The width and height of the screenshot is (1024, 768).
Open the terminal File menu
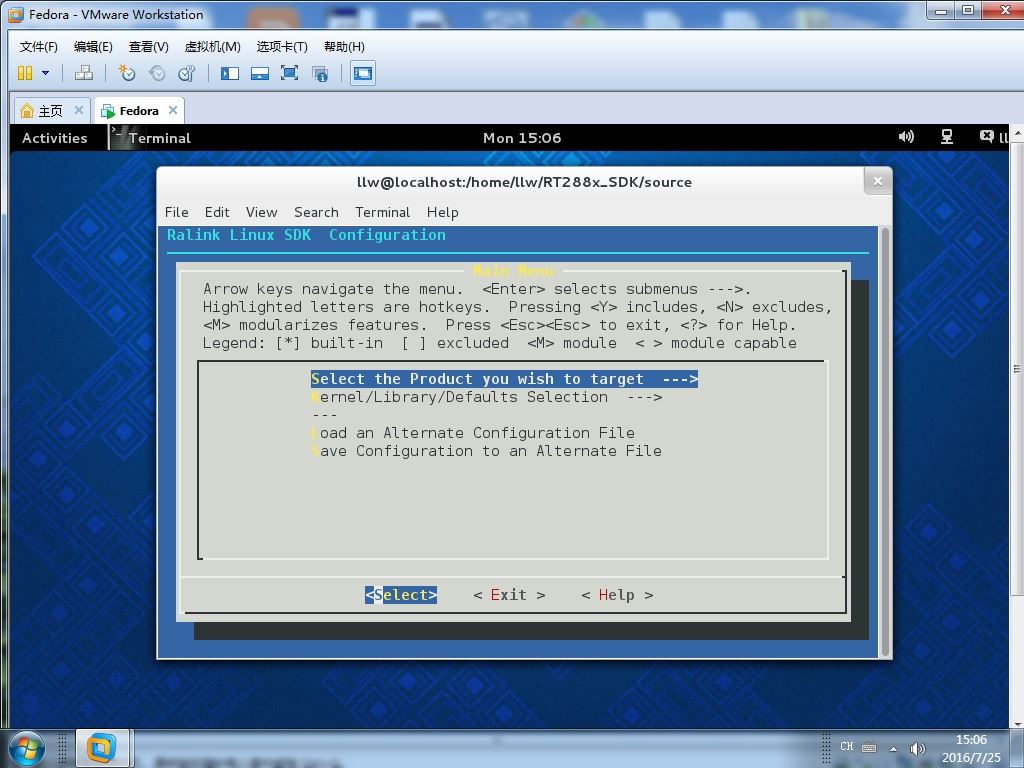[176, 212]
